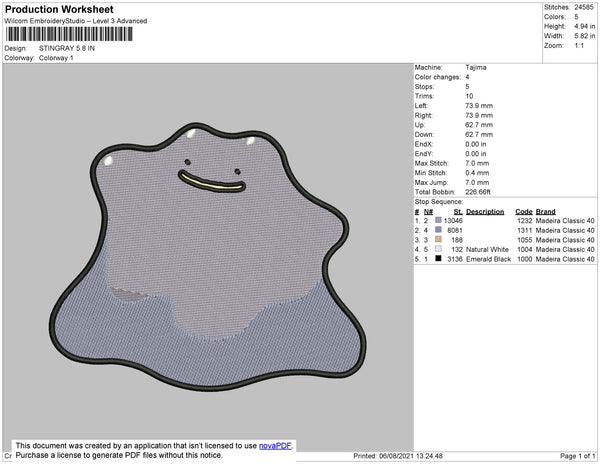The height and width of the screenshot is (464, 600).
Task: Select the purple swatch for code 1232
Action: [439, 221]
